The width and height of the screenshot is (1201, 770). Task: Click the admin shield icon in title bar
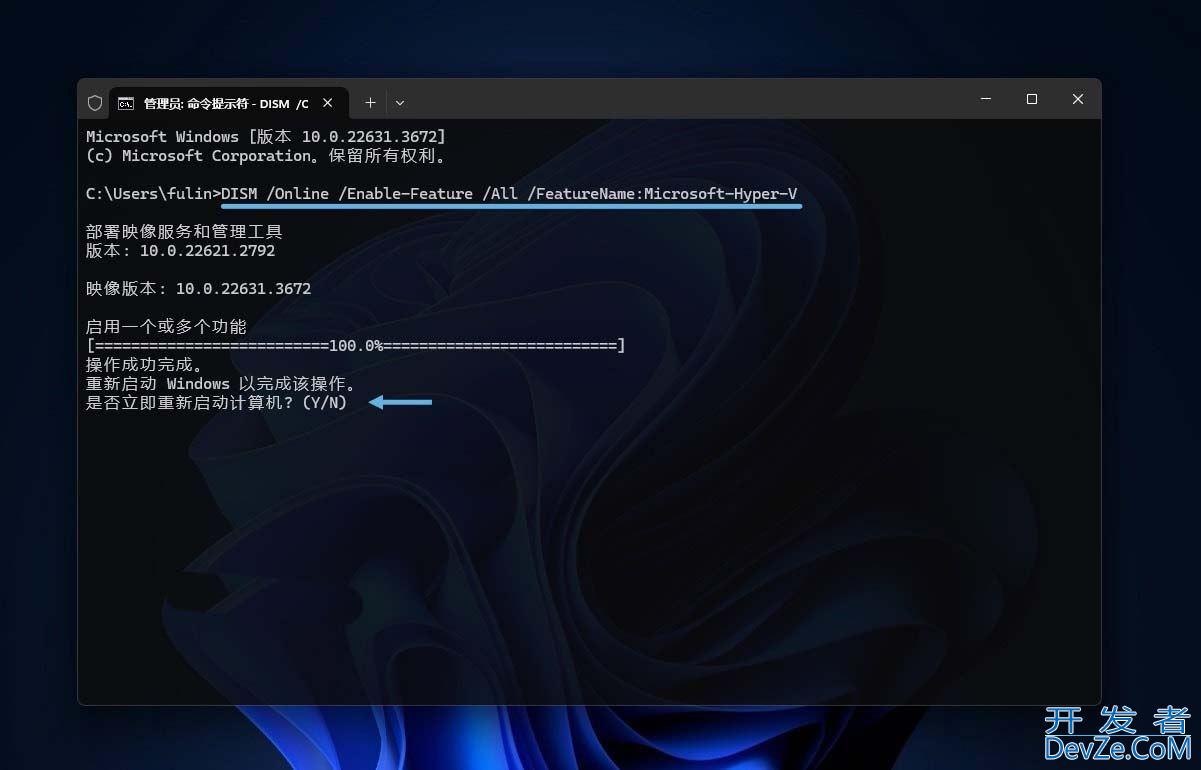click(x=95, y=103)
